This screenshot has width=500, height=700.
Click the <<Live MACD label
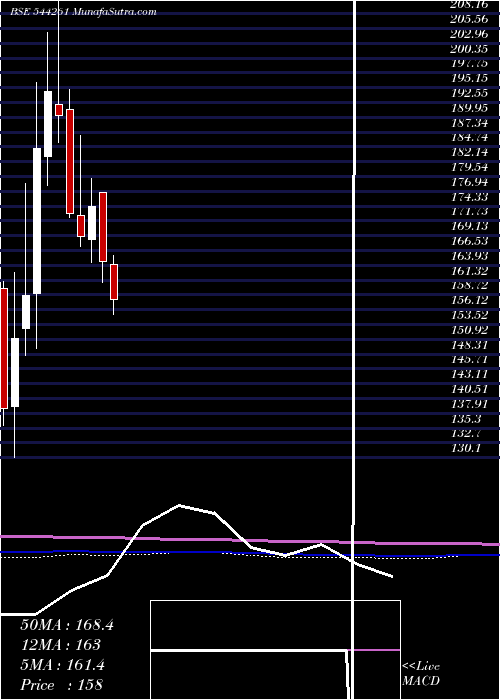(421, 674)
